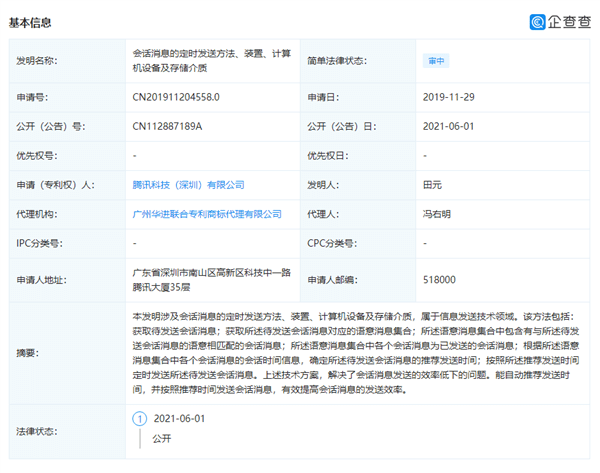Select the application number CN201911204558.0
Viewport: 600px width, 473px height.
click(x=176, y=98)
